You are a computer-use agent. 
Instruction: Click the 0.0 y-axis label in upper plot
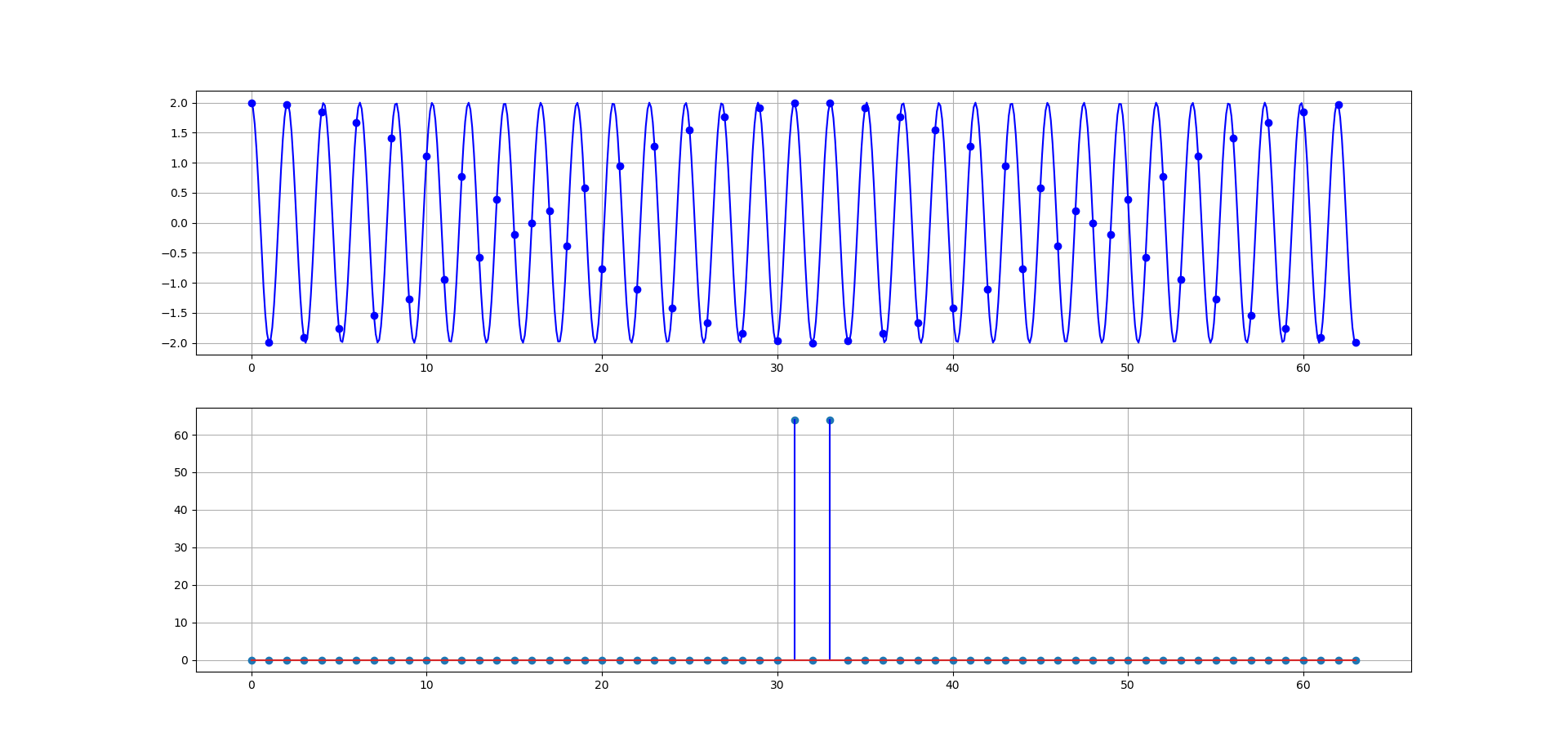[x=179, y=223]
